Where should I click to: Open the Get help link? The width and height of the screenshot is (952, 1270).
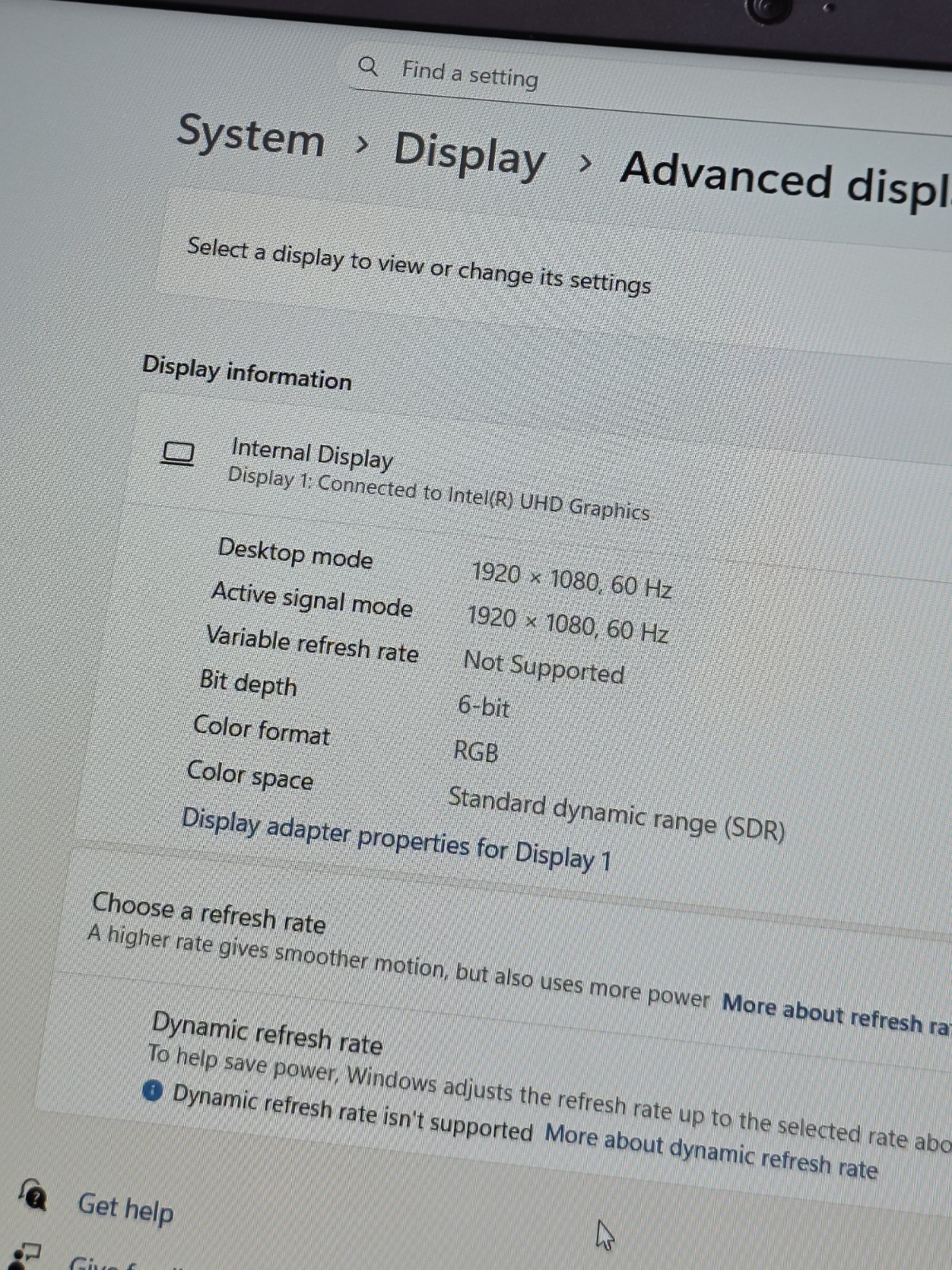tap(125, 1208)
